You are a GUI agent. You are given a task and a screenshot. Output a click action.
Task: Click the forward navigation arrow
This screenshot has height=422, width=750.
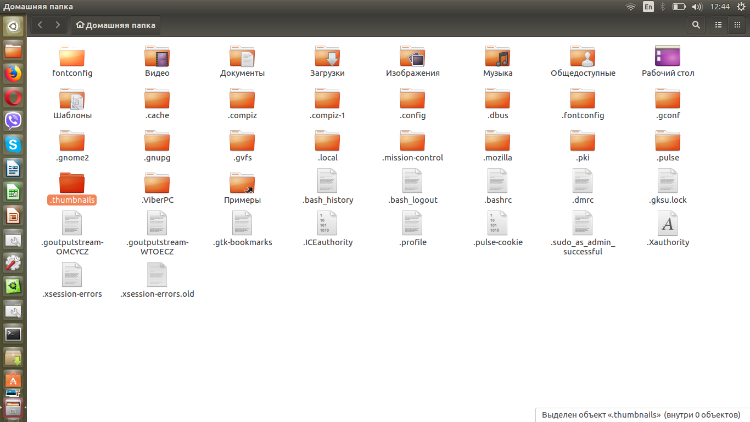point(57,24)
